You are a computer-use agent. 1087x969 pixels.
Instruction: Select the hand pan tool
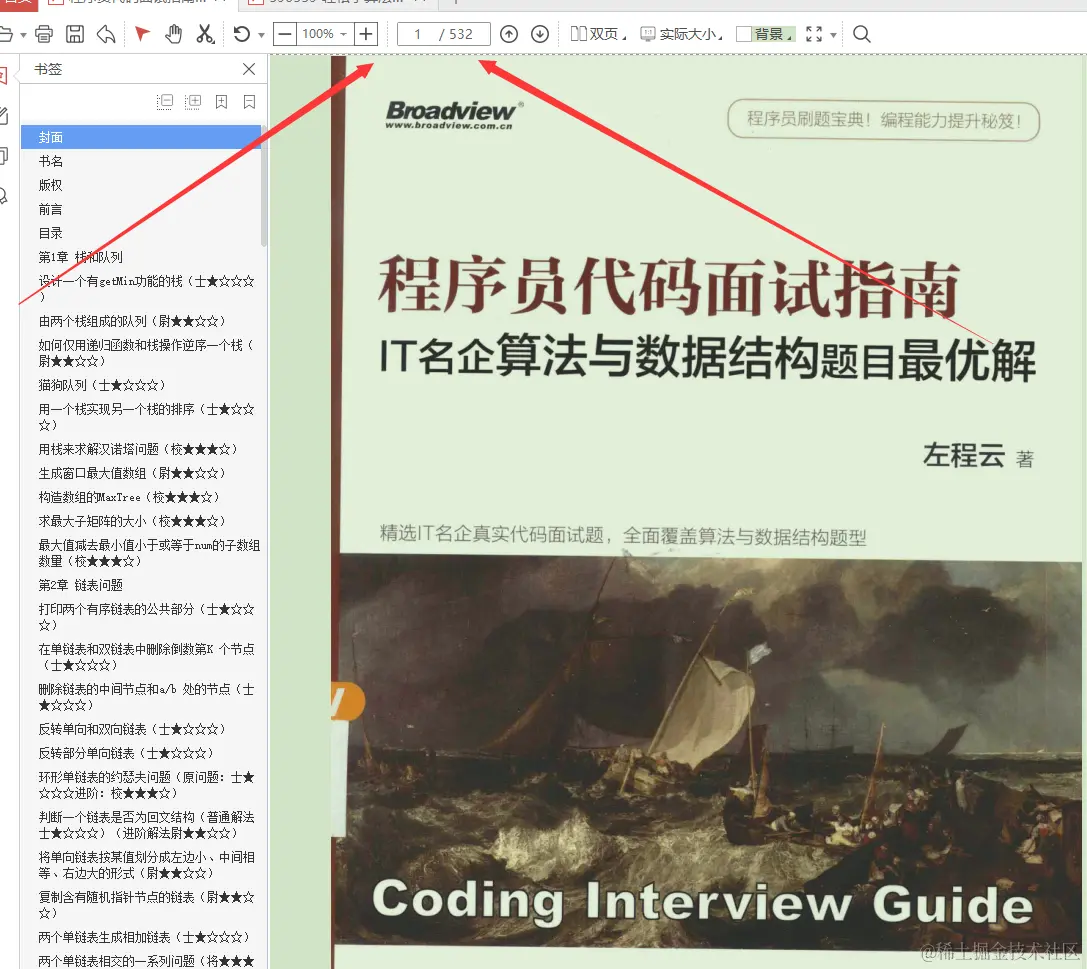pyautogui.click(x=173, y=33)
